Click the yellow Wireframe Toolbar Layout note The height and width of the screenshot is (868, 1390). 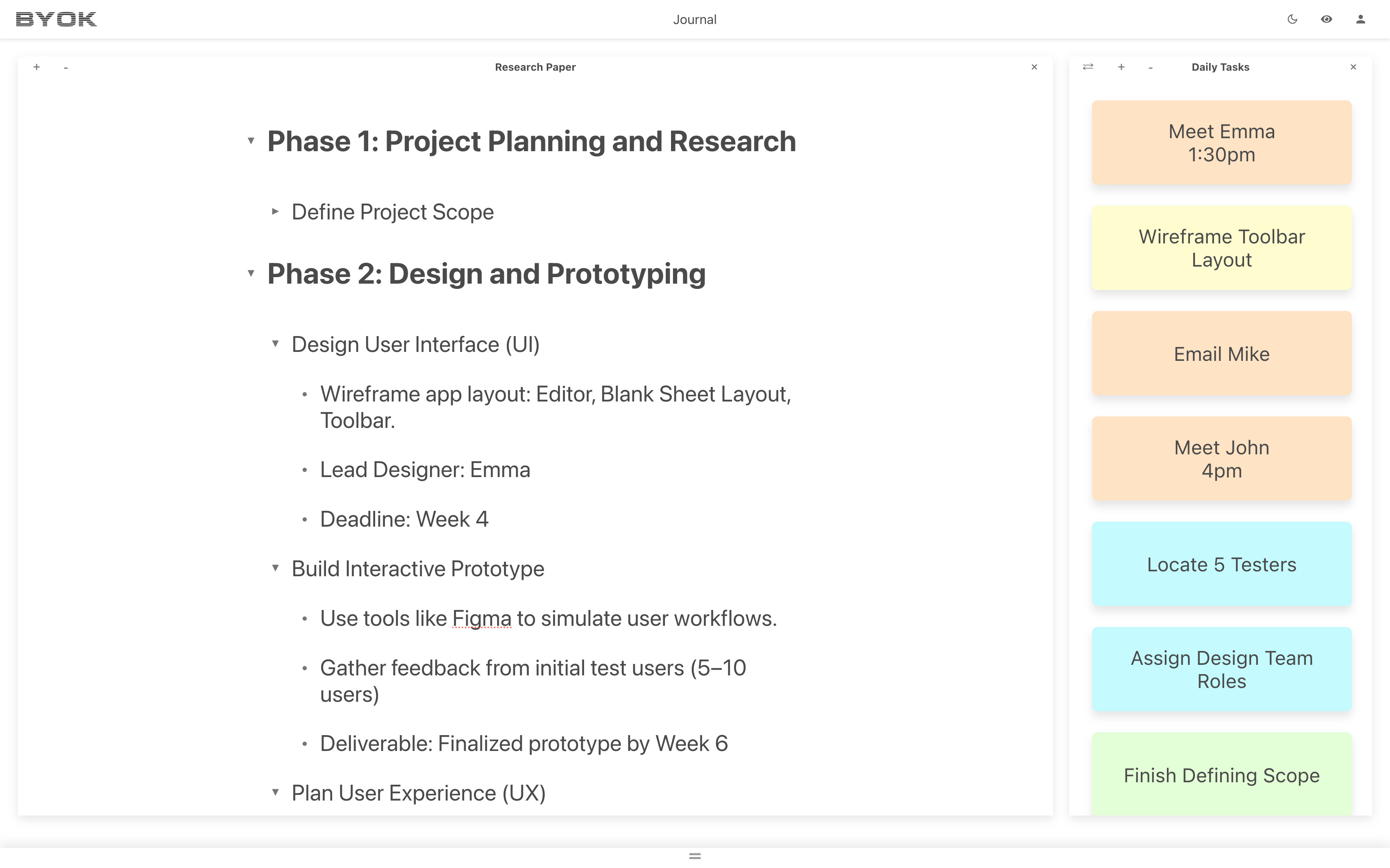pos(1221,248)
